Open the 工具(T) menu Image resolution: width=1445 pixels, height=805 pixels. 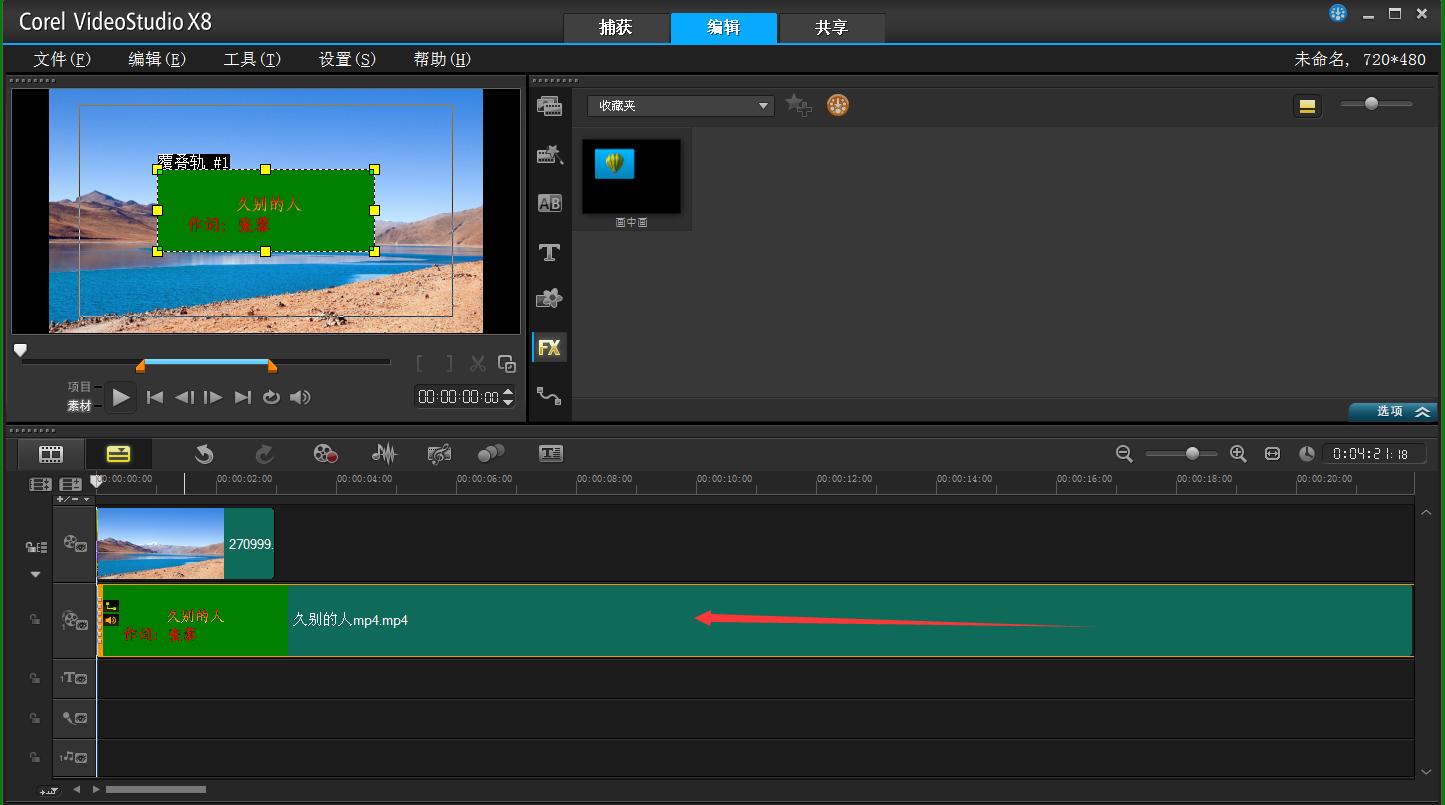click(x=252, y=59)
